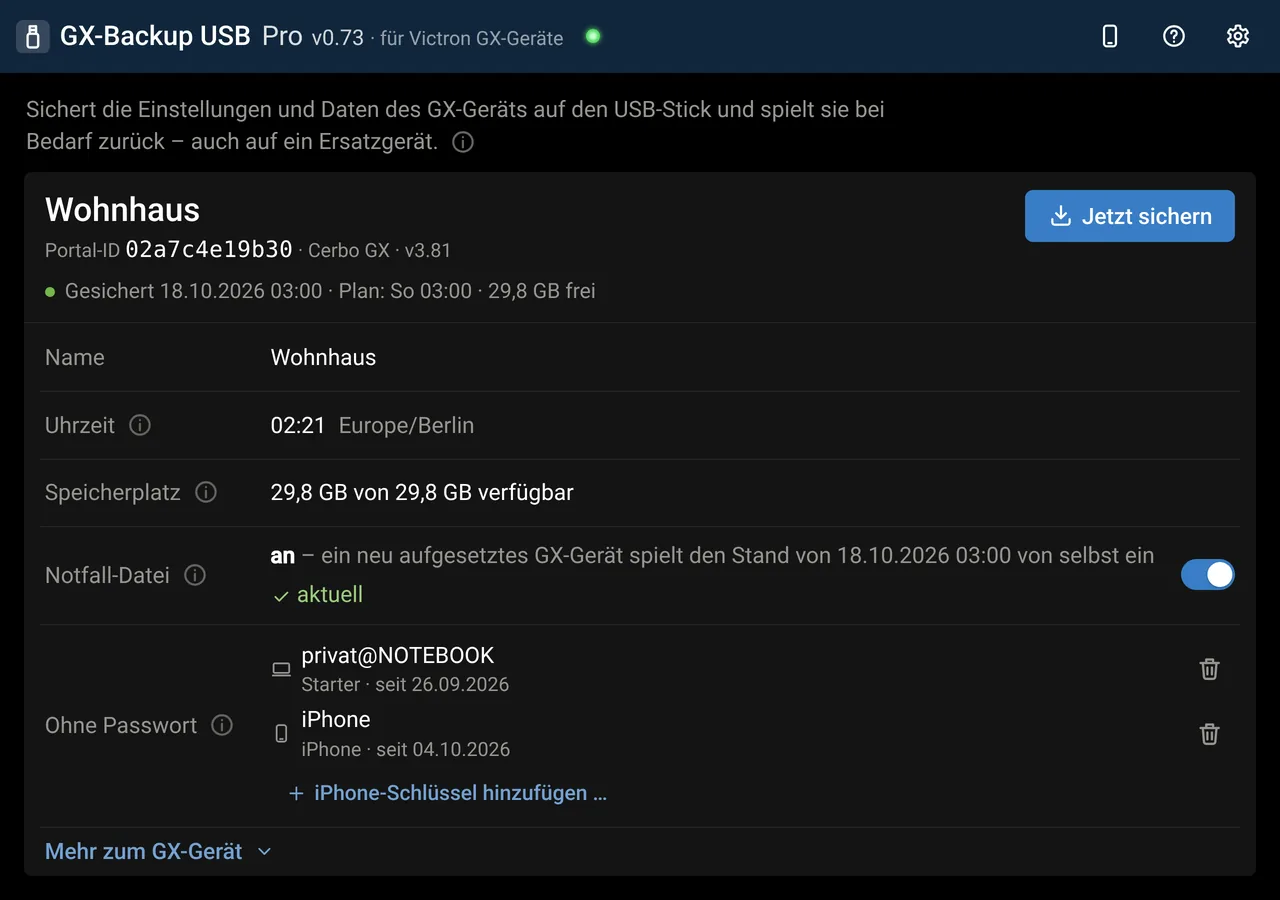Expand Mehr zum GX-Gerät section
Screen dimensions: 1280x900
pos(158,852)
